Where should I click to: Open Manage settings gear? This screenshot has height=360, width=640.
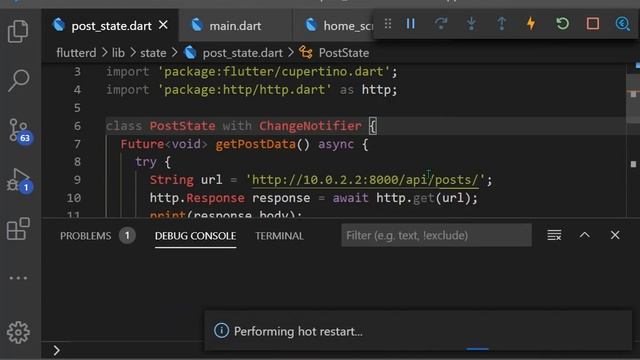pos(18,332)
